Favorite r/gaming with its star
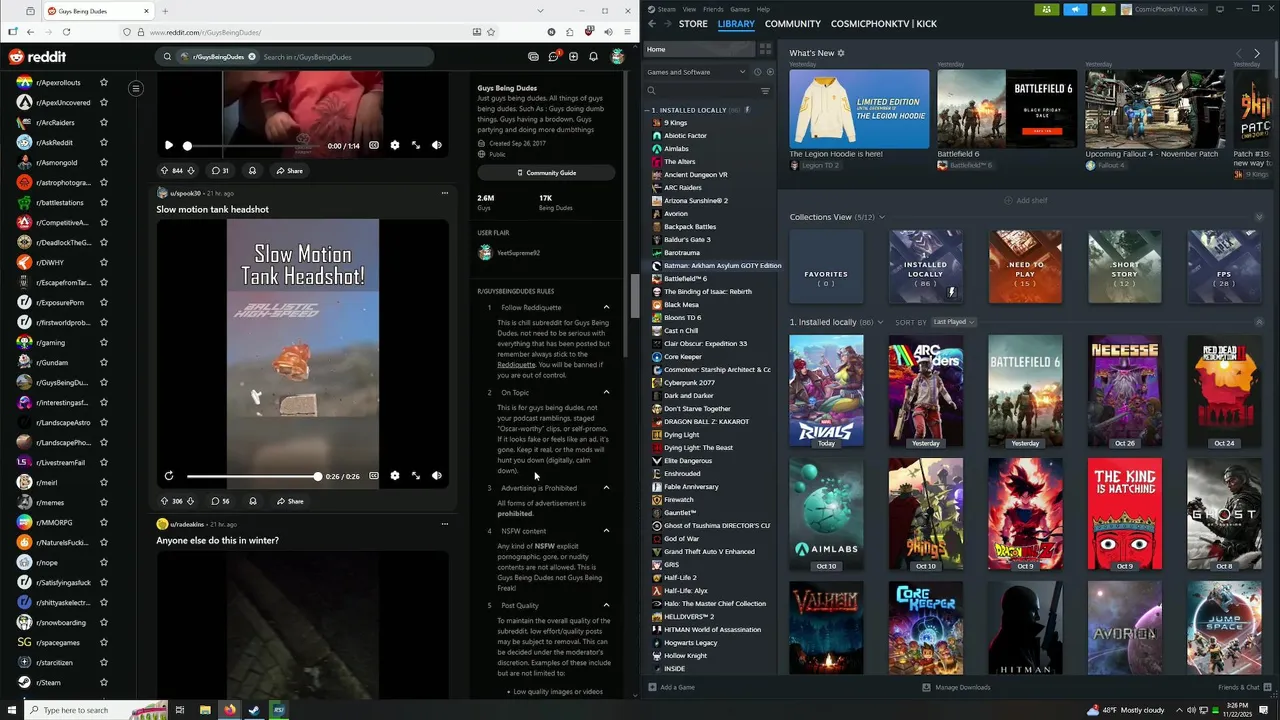Viewport: 1280px width, 720px height. pyautogui.click(x=103, y=342)
